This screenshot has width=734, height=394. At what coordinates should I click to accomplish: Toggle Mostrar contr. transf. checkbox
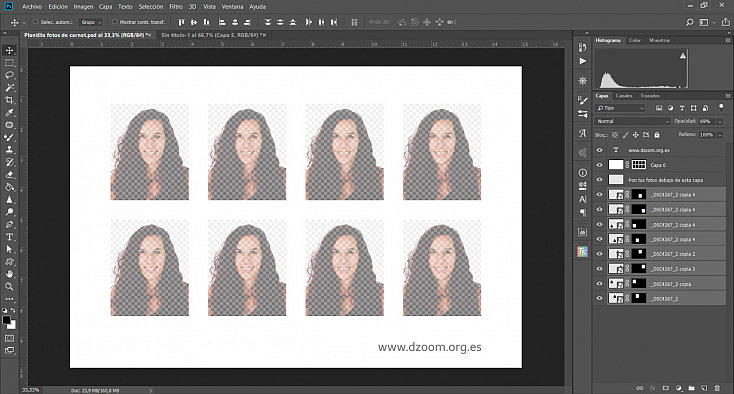point(114,22)
